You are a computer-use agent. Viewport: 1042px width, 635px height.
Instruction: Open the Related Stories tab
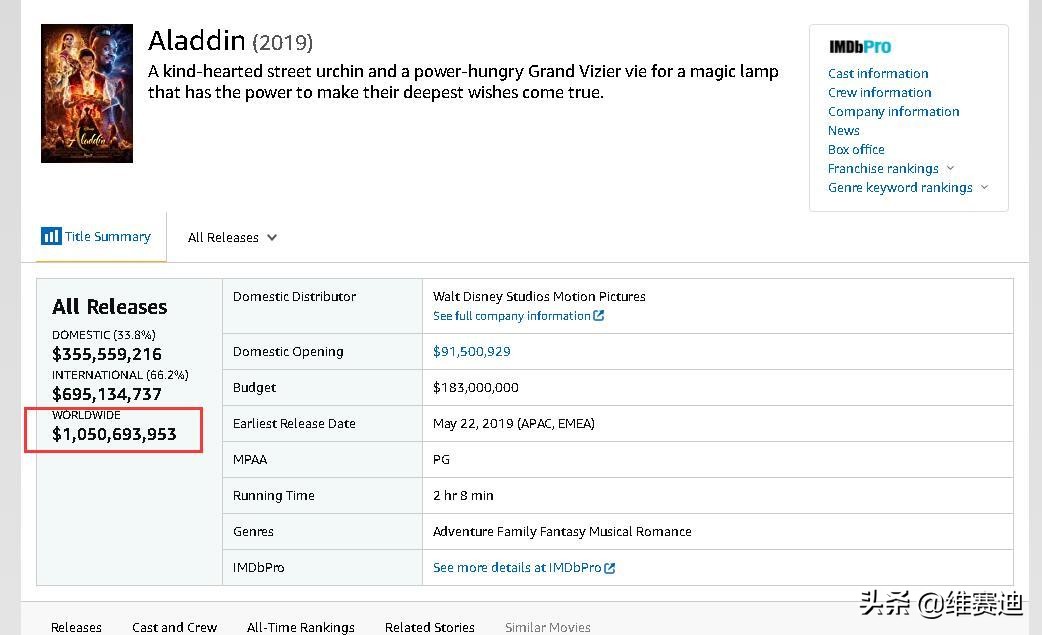[429, 627]
